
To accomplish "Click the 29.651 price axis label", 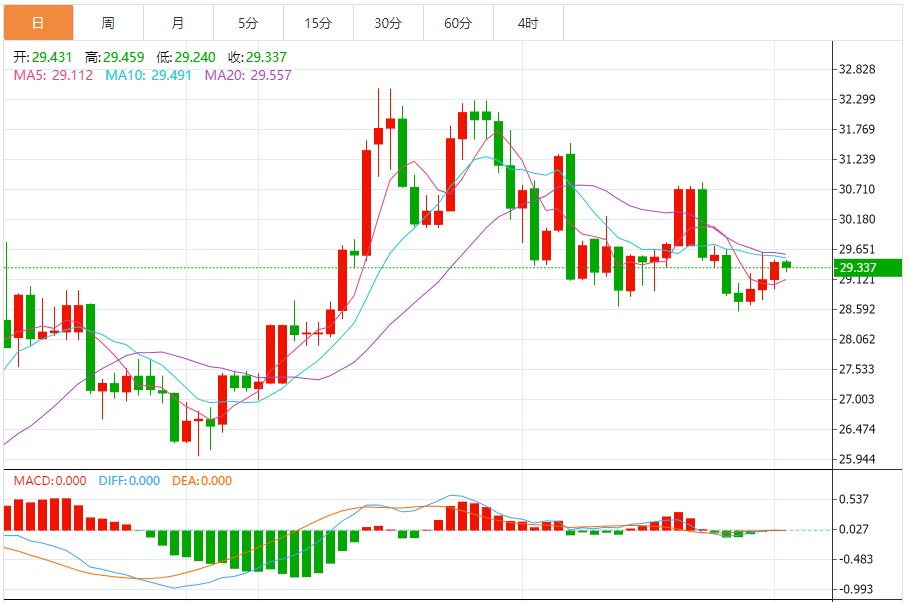I will pos(857,249).
